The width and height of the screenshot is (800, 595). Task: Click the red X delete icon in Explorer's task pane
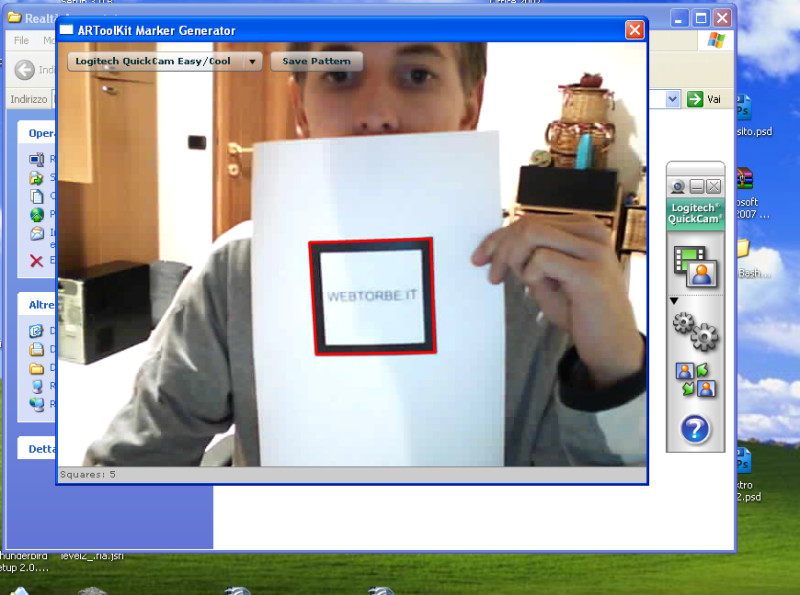point(36,261)
